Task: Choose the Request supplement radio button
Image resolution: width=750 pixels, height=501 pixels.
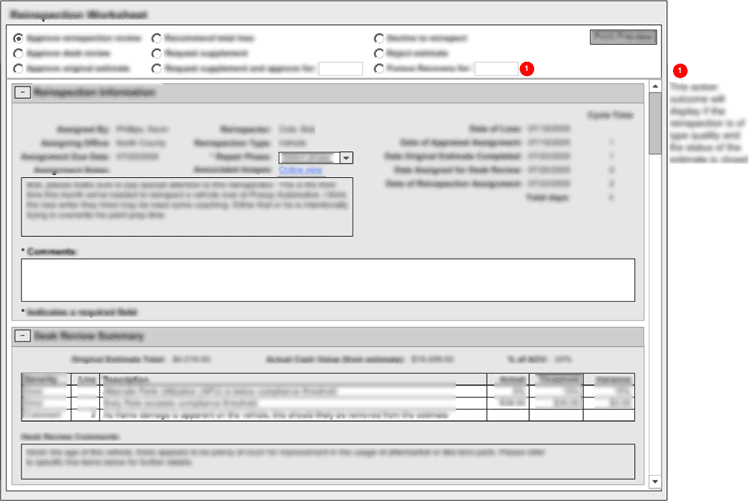Action: click(x=157, y=53)
